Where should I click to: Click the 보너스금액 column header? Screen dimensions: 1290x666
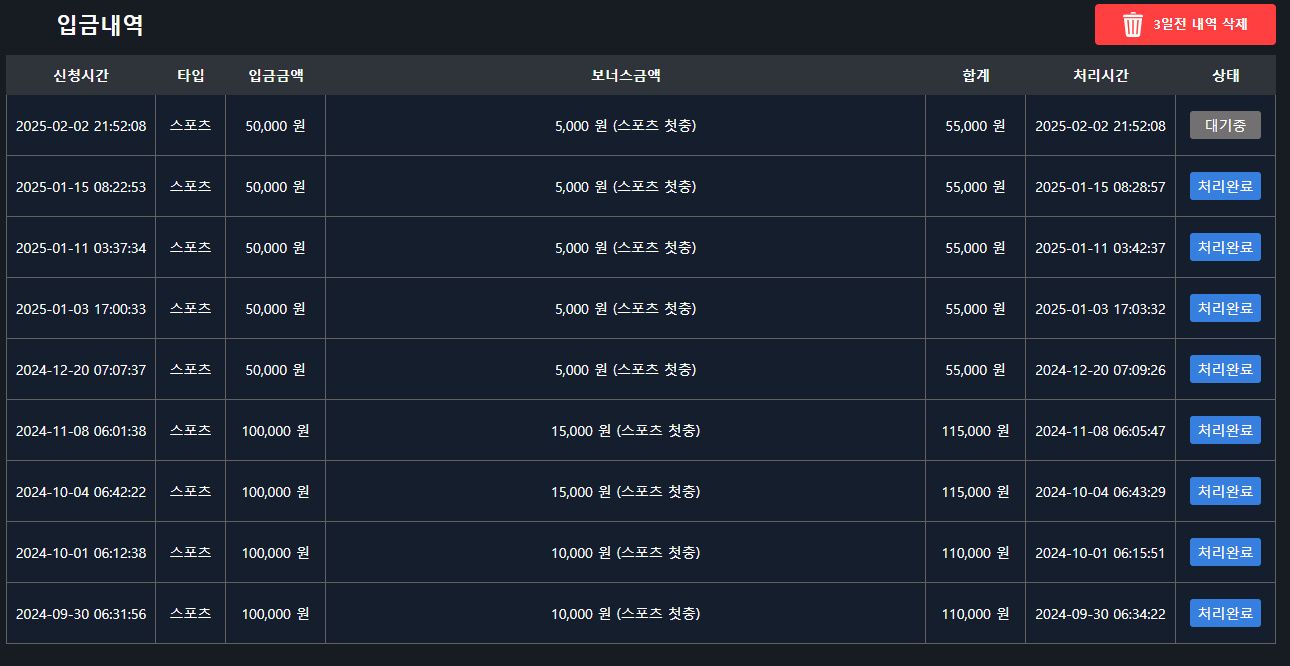coord(625,76)
